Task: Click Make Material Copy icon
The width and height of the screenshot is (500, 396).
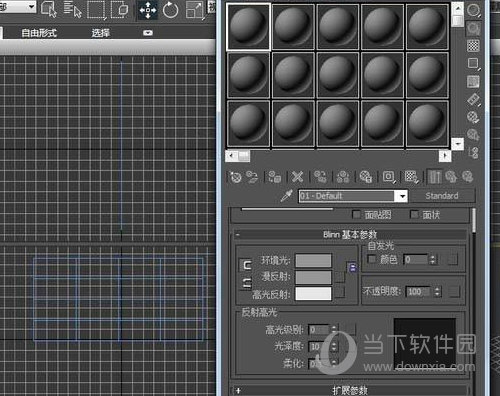Action: 320,177
